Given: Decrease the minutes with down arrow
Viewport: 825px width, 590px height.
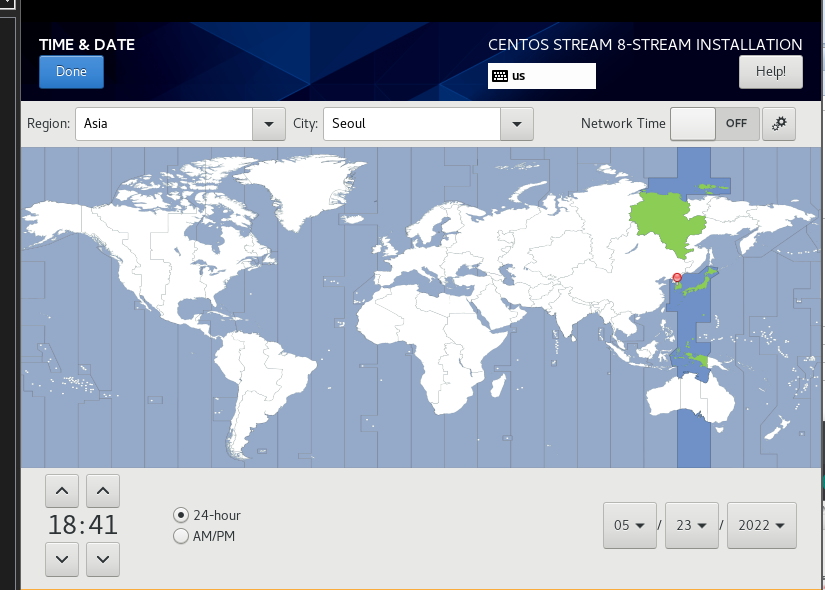Looking at the screenshot, I should tap(103, 559).
